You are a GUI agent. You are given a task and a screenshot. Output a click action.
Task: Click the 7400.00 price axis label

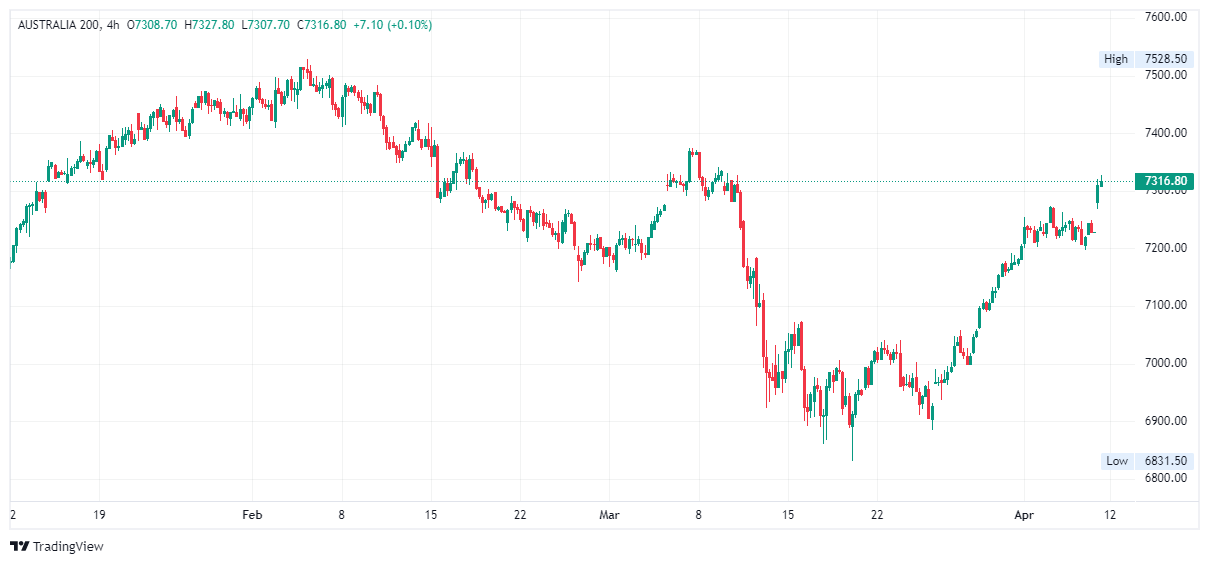click(1165, 133)
